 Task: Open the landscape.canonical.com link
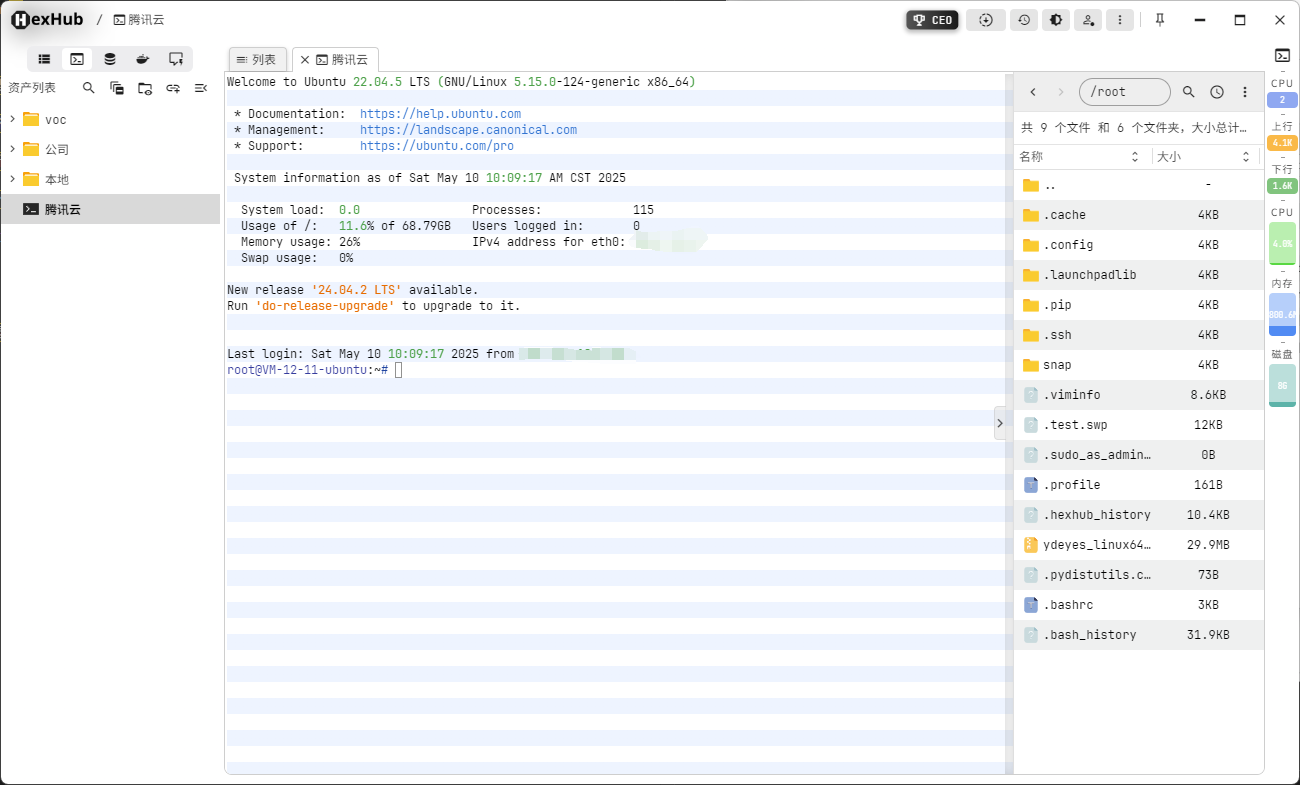pos(468,130)
